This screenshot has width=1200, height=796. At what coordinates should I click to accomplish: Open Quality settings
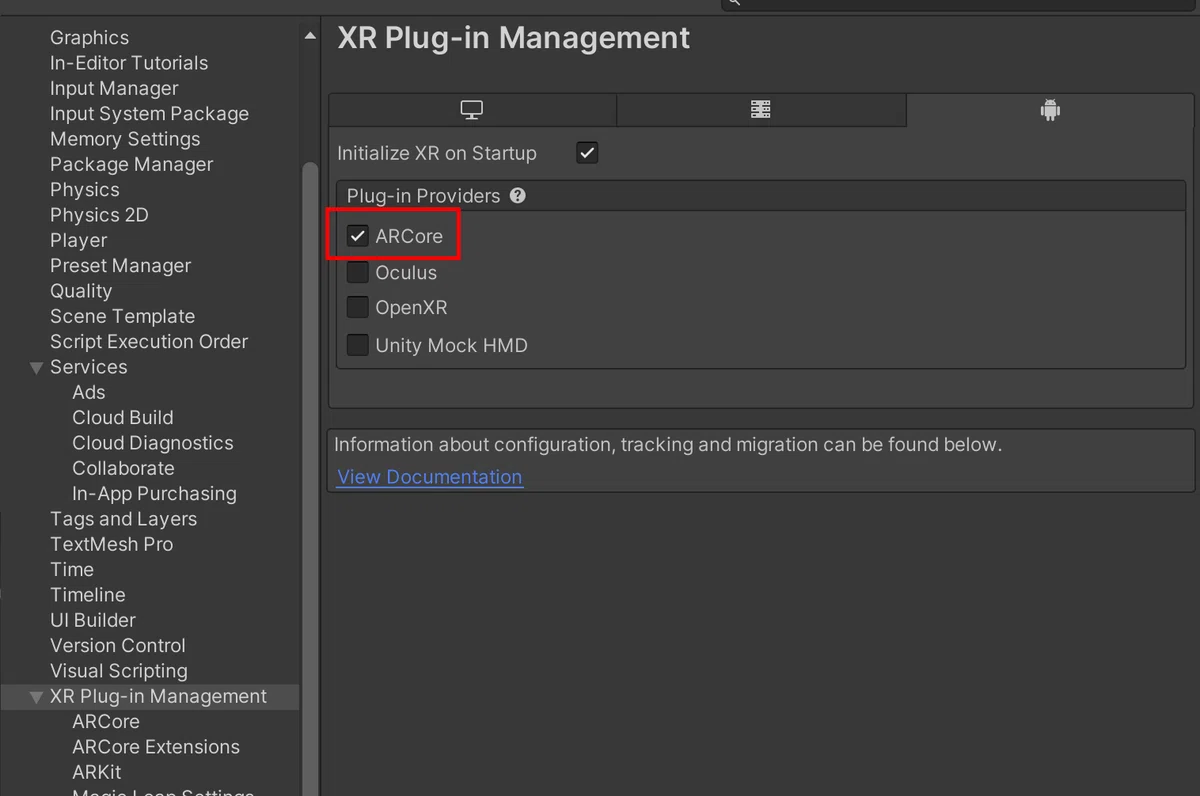[x=81, y=291]
